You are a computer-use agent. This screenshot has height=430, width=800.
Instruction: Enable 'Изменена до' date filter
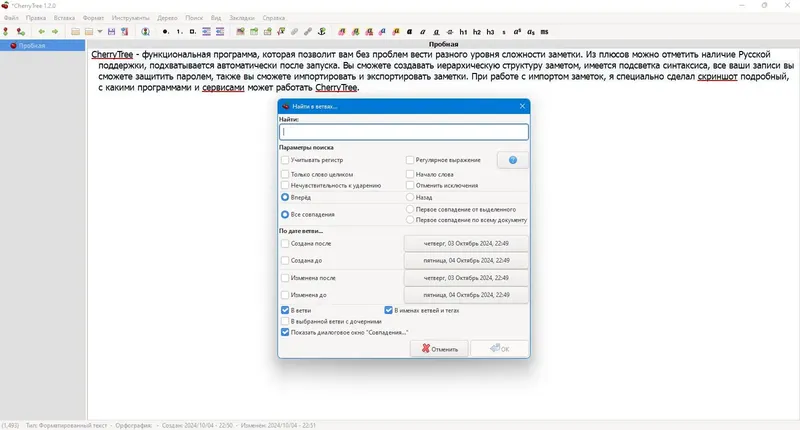pos(285,295)
